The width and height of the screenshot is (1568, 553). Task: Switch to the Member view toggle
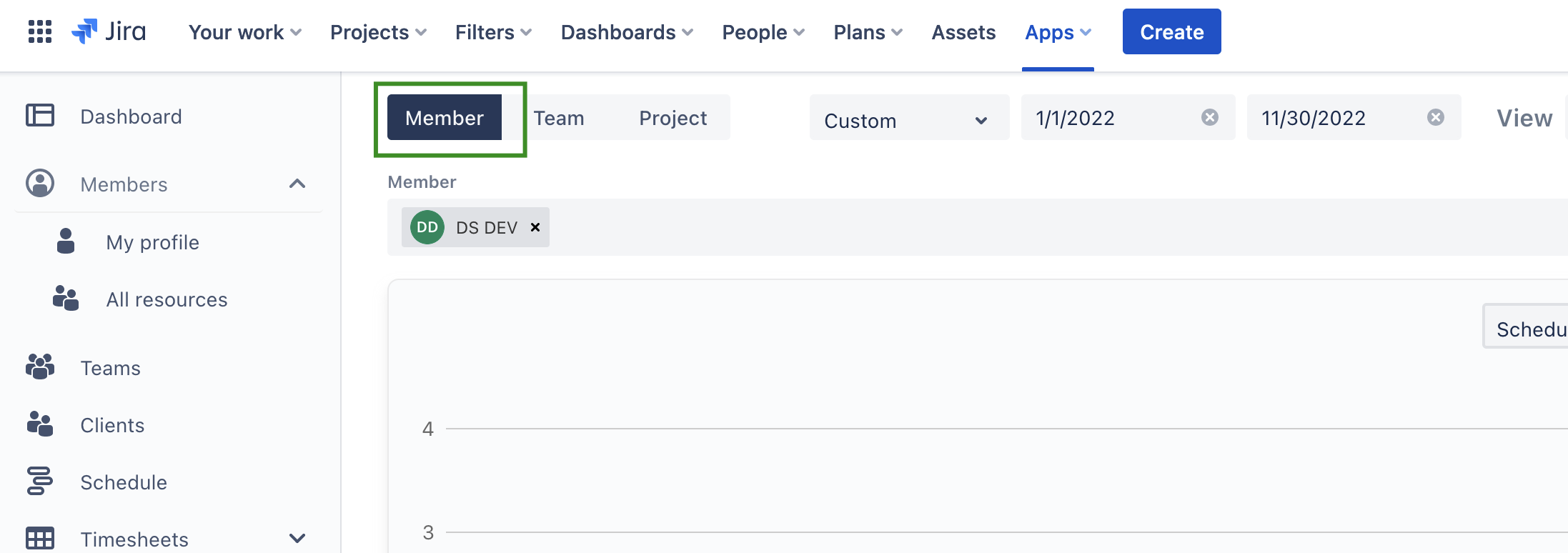click(x=444, y=118)
